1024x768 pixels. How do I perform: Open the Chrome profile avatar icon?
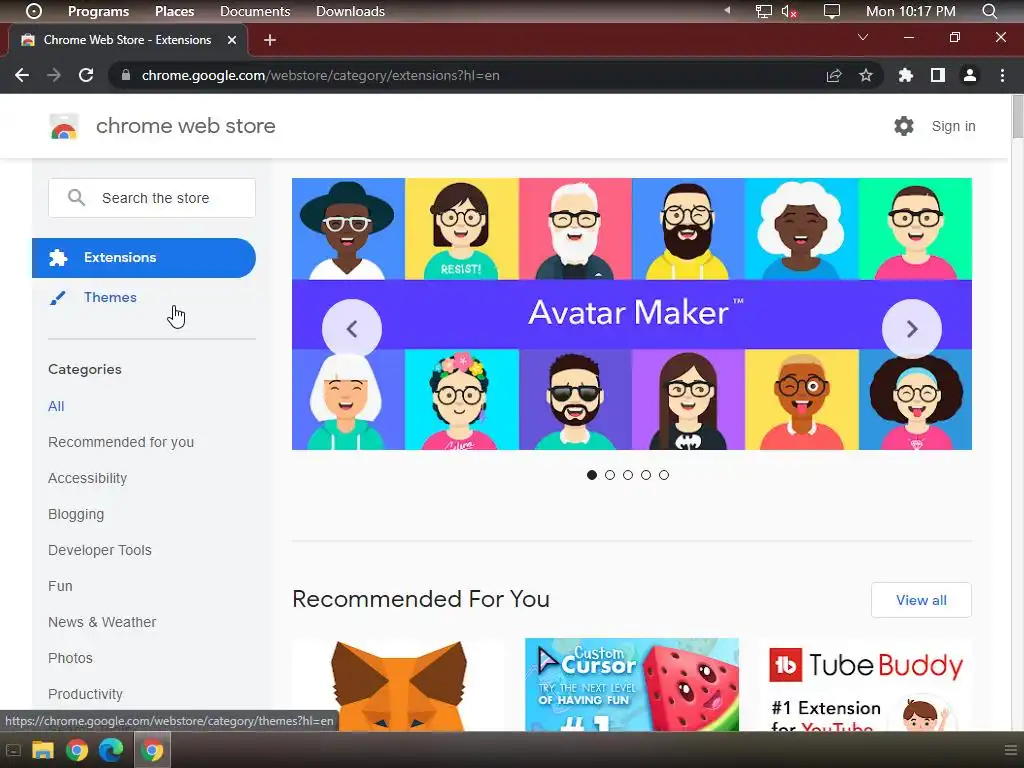[970, 76]
